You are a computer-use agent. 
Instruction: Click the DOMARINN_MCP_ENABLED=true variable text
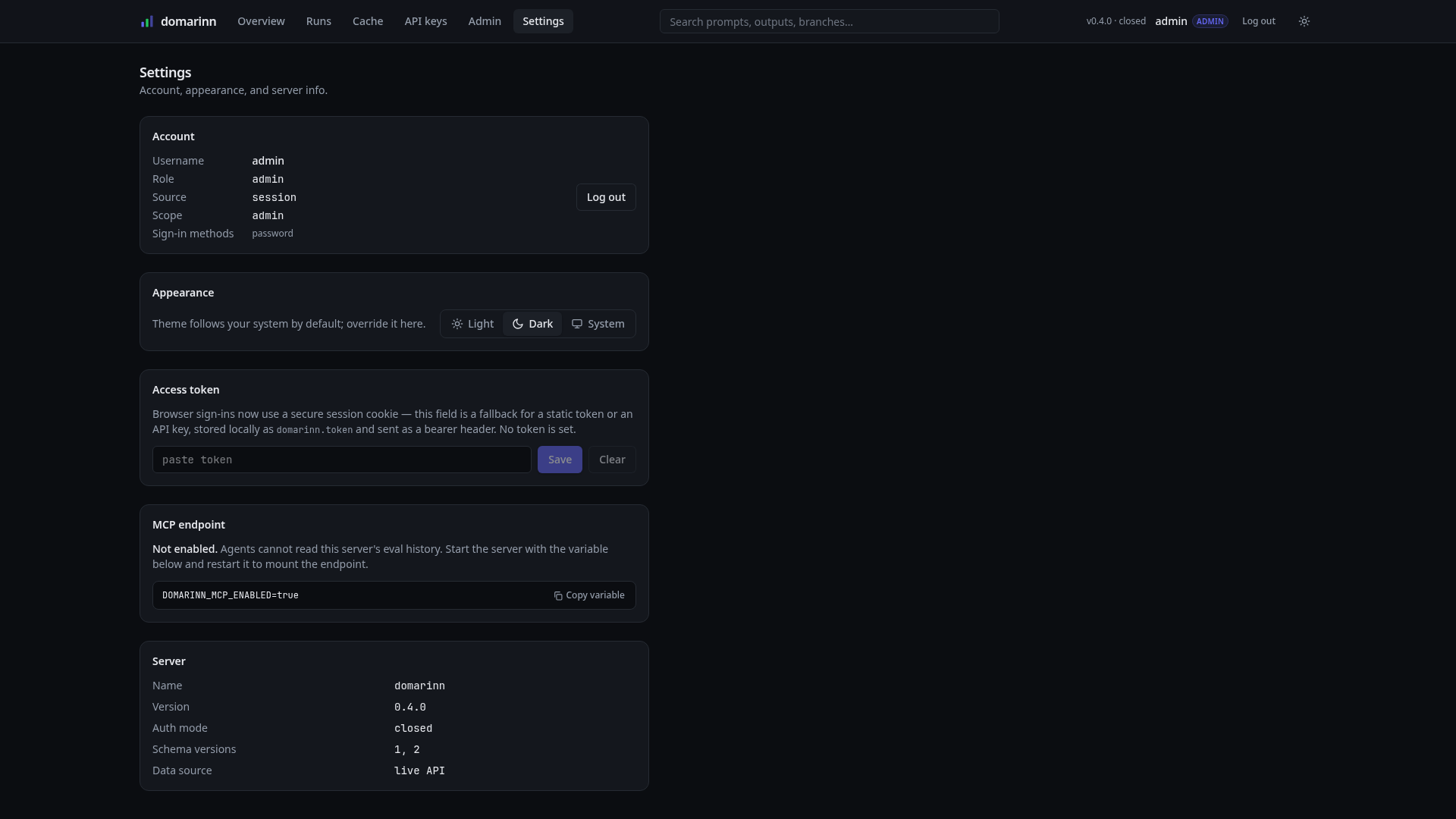coord(231,595)
